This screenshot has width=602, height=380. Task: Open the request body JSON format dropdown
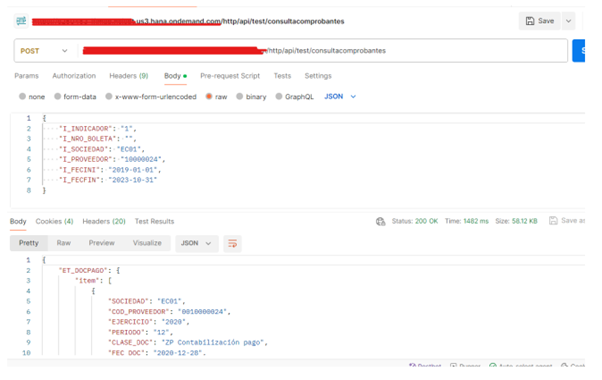tap(340, 96)
